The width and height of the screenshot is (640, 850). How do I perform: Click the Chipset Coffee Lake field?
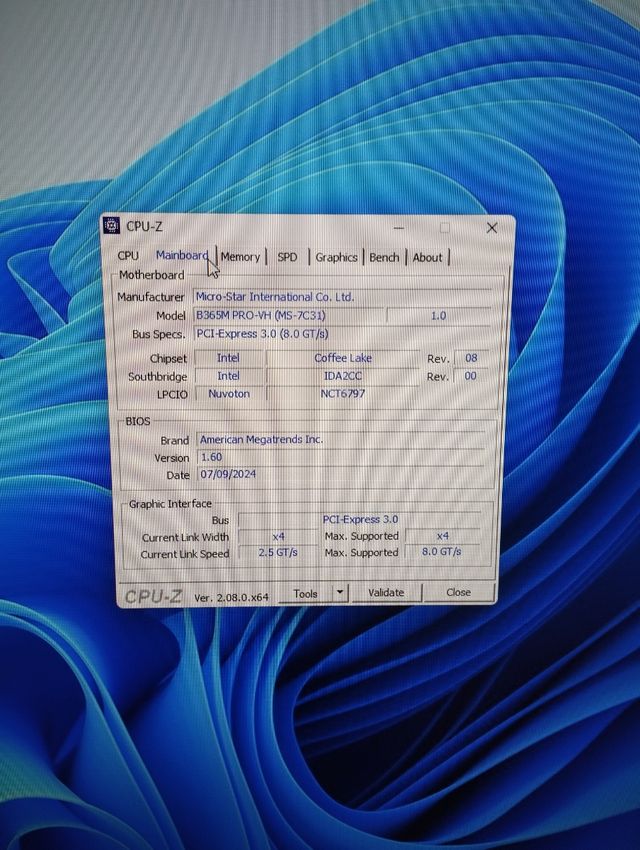pos(342,358)
